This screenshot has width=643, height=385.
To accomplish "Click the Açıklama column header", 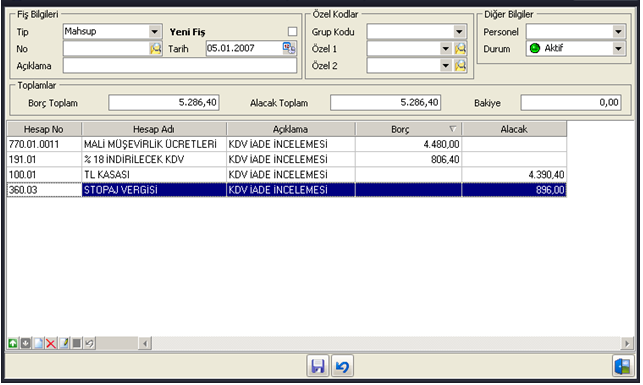I will [291, 129].
